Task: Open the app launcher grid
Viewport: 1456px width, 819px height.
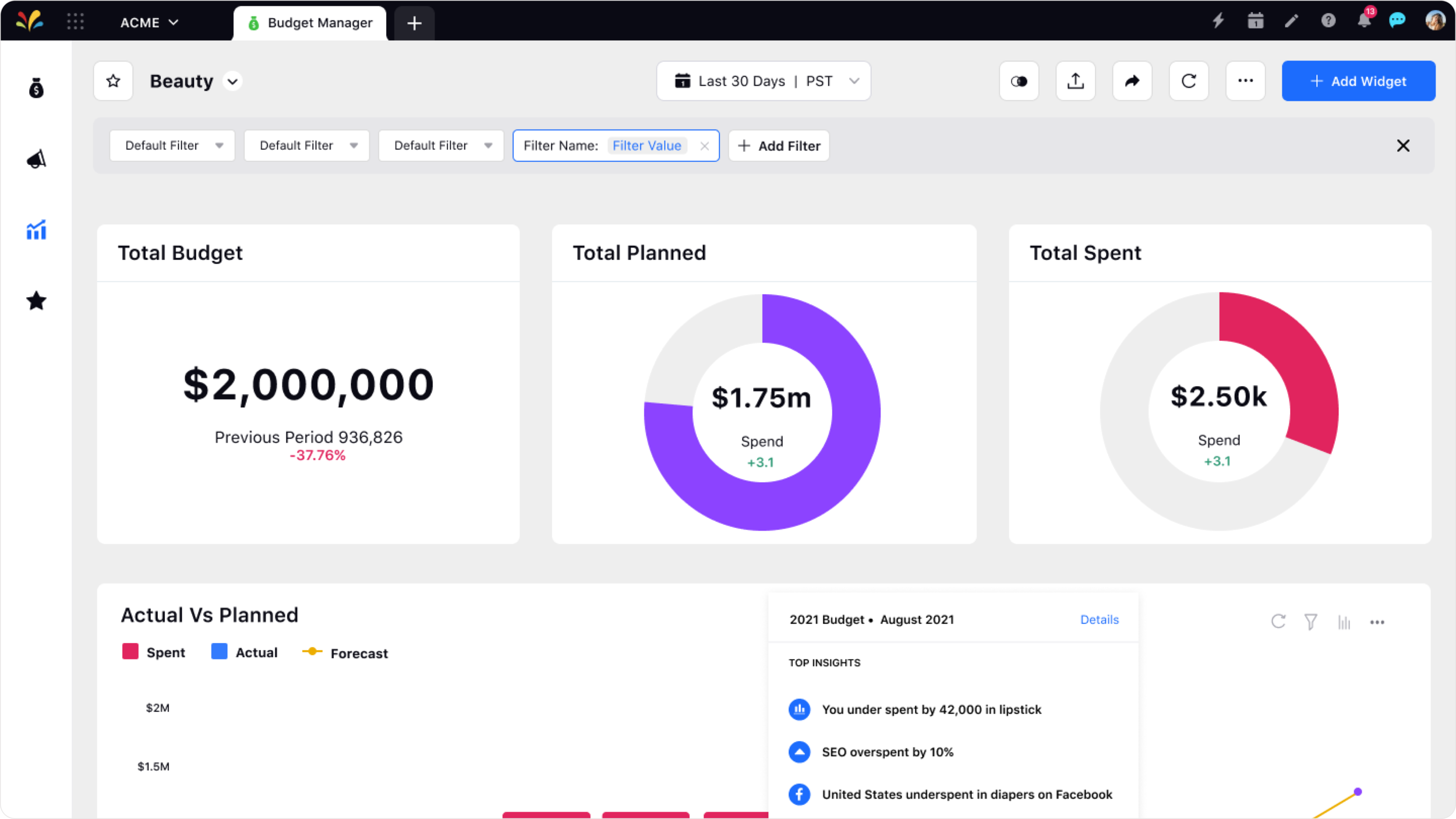Action: [x=75, y=22]
